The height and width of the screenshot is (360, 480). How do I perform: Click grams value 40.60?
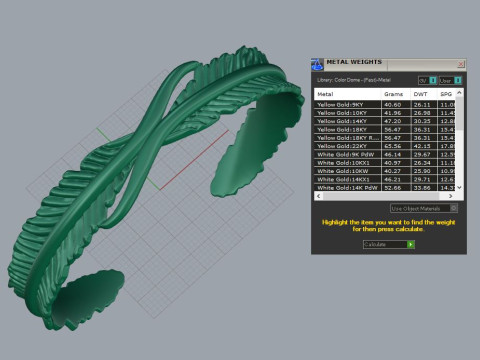(x=392, y=105)
